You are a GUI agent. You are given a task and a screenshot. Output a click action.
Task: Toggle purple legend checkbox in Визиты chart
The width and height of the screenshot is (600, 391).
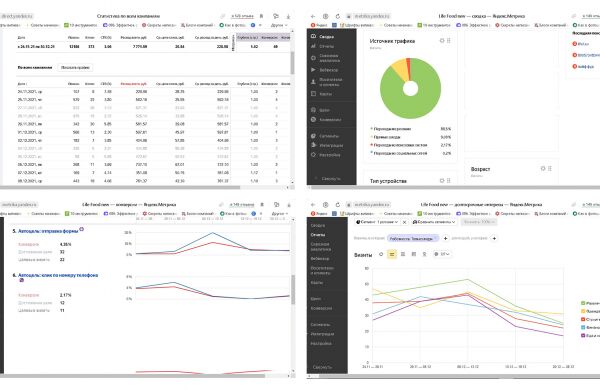click(x=583, y=335)
